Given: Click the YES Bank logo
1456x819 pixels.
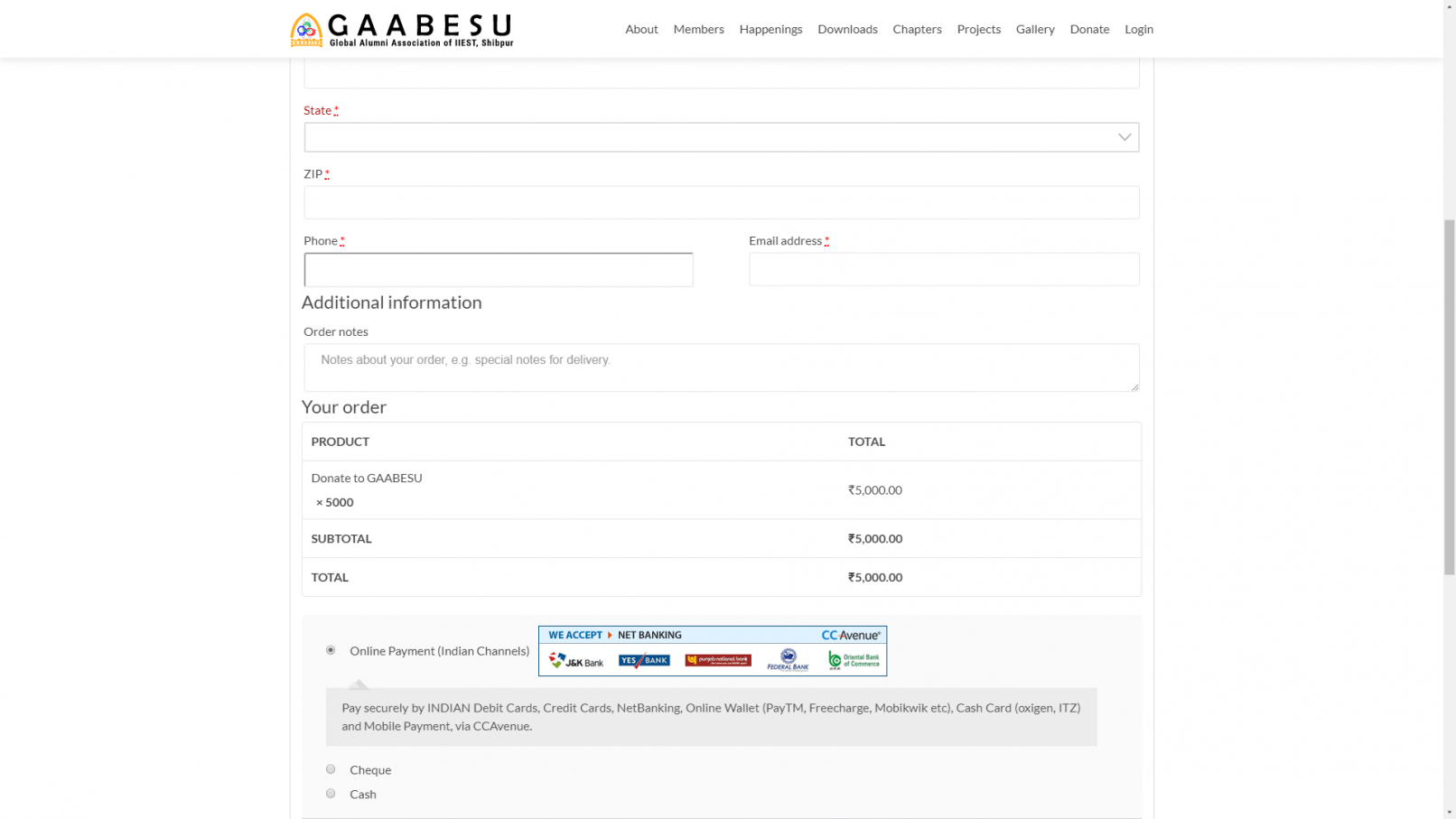Looking at the screenshot, I should point(644,661).
